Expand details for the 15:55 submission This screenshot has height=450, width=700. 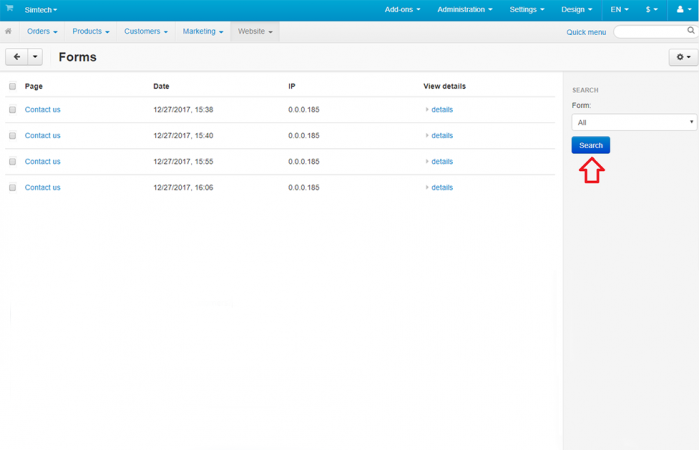(x=439, y=161)
